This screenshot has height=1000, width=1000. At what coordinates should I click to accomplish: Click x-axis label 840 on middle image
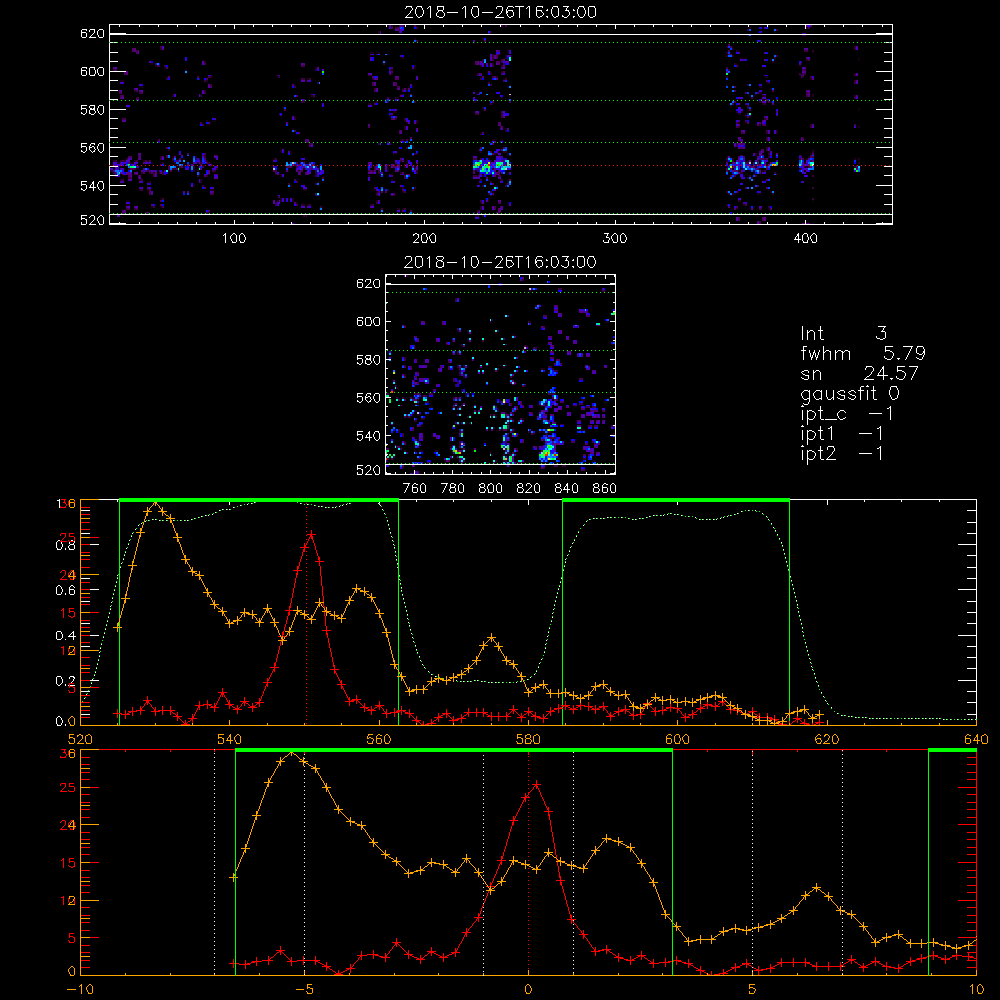point(566,489)
